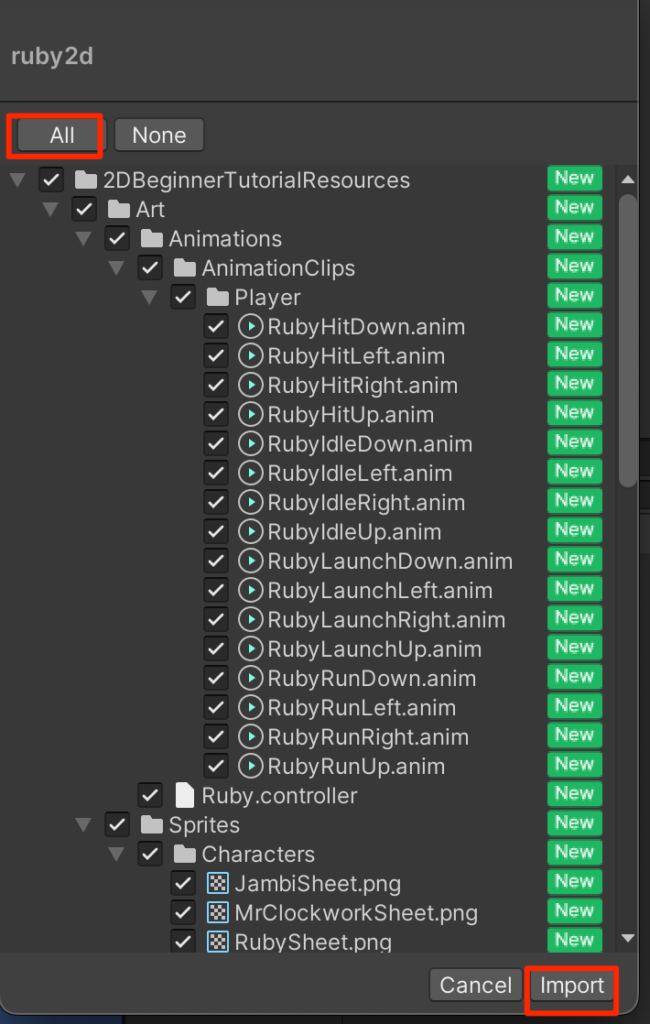Click the RubySheet.png sprite icon
This screenshot has height=1024, width=650.
[218, 942]
